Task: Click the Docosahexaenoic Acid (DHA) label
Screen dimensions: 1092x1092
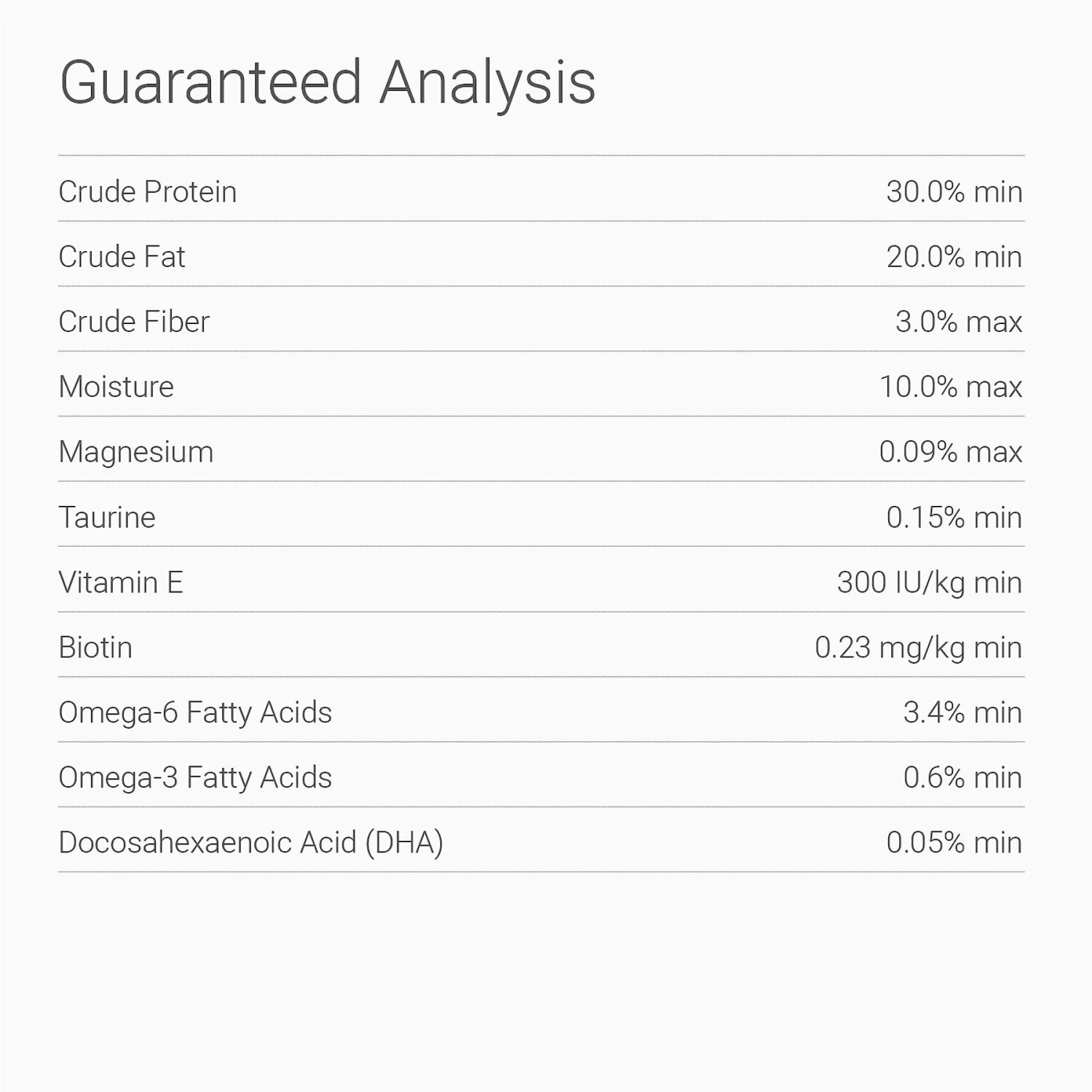Action: pos(251,843)
